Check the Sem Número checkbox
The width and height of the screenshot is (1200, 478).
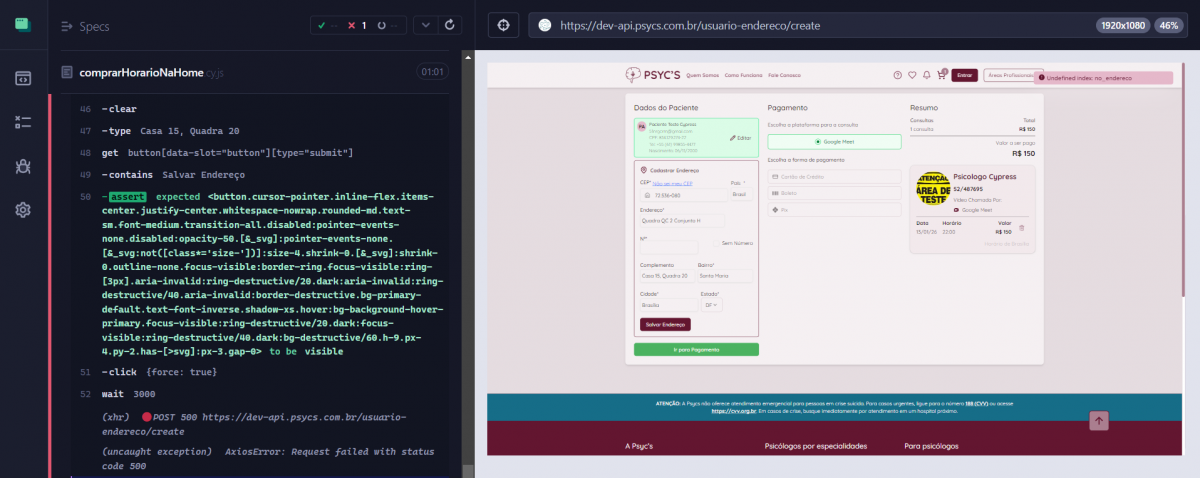point(715,242)
